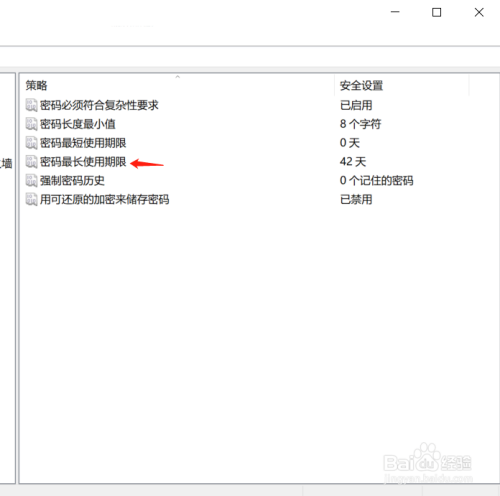Click the icon beside 密码必须符合复杂性要求
This screenshot has height=496, width=500.
tap(31, 105)
